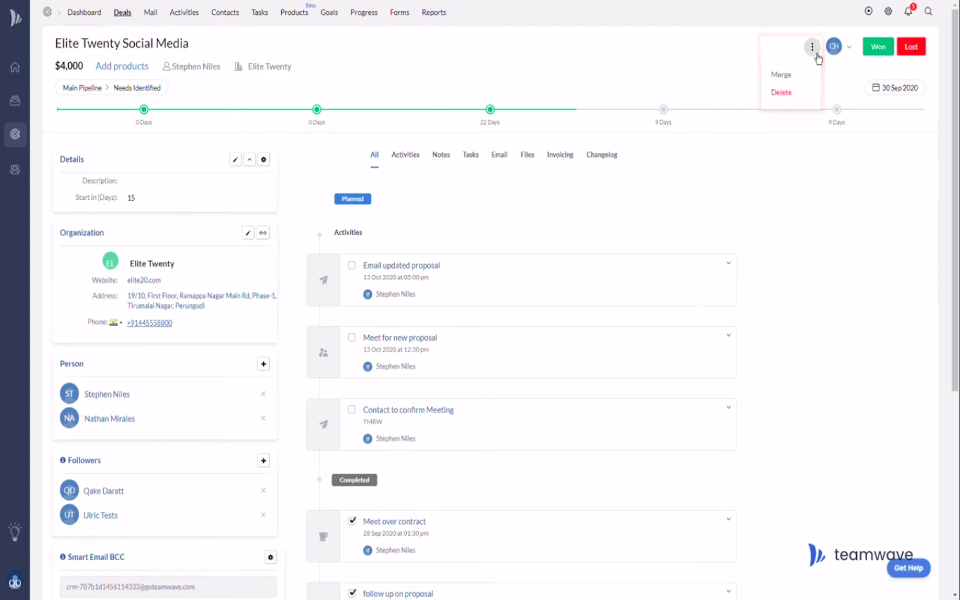Viewport: 960px width, 600px height.
Task: Open the Get Help button
Action: 909,568
